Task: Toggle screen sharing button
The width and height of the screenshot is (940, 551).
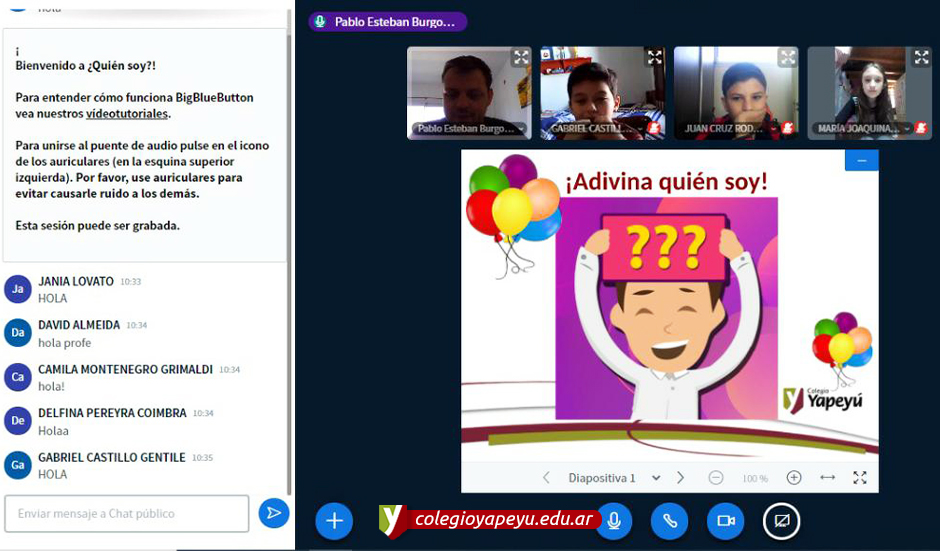Action: tap(781, 521)
